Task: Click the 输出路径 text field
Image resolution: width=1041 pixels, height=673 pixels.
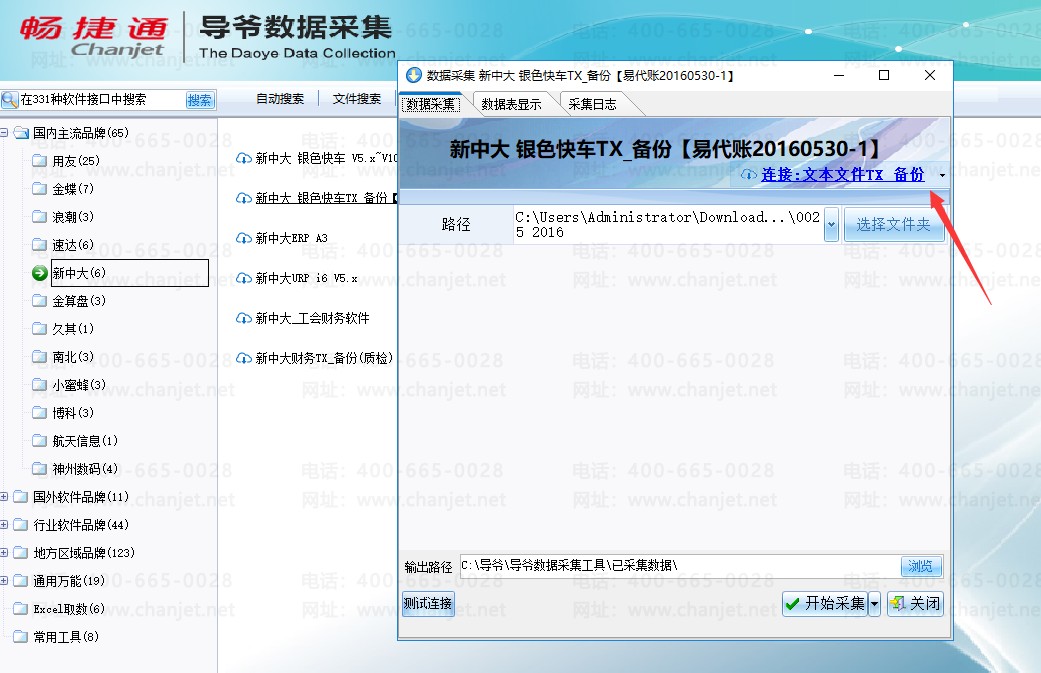Action: coord(679,566)
